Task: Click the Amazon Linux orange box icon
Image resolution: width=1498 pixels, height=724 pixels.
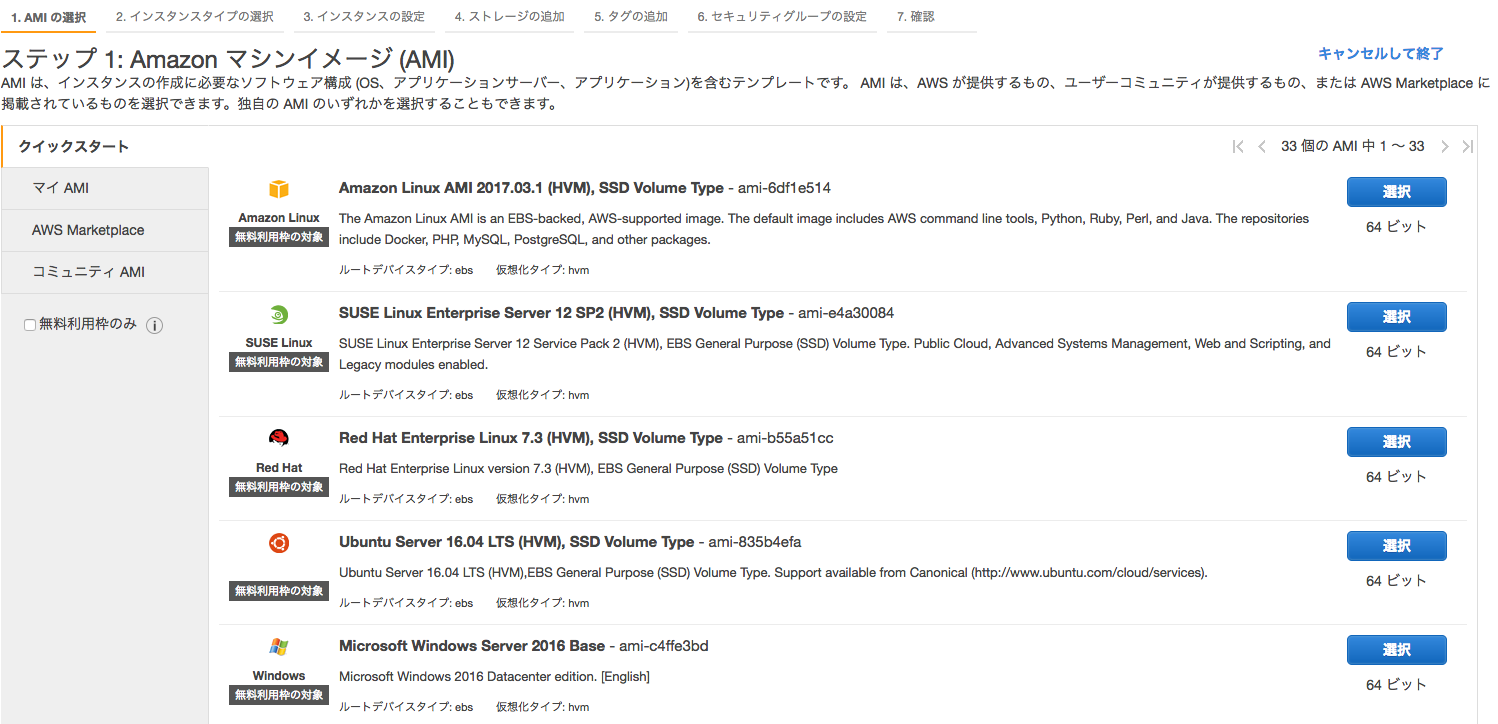Action: pyautogui.click(x=278, y=190)
